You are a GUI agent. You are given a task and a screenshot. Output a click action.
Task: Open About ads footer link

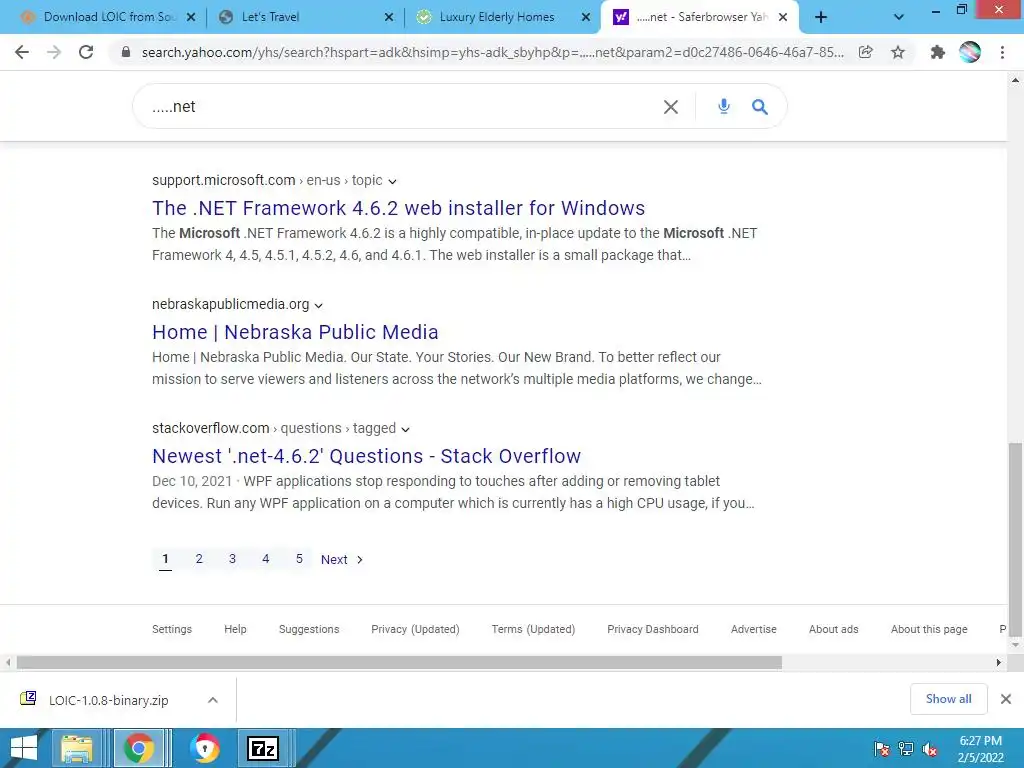(x=833, y=629)
